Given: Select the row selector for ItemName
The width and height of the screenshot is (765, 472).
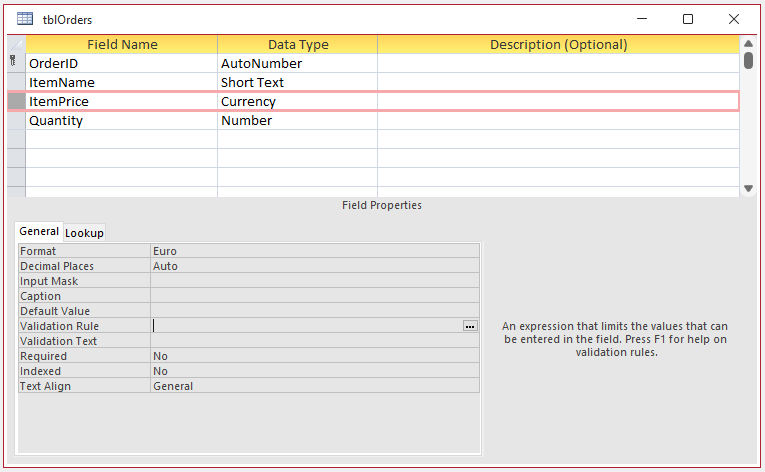Looking at the screenshot, I should (17, 82).
